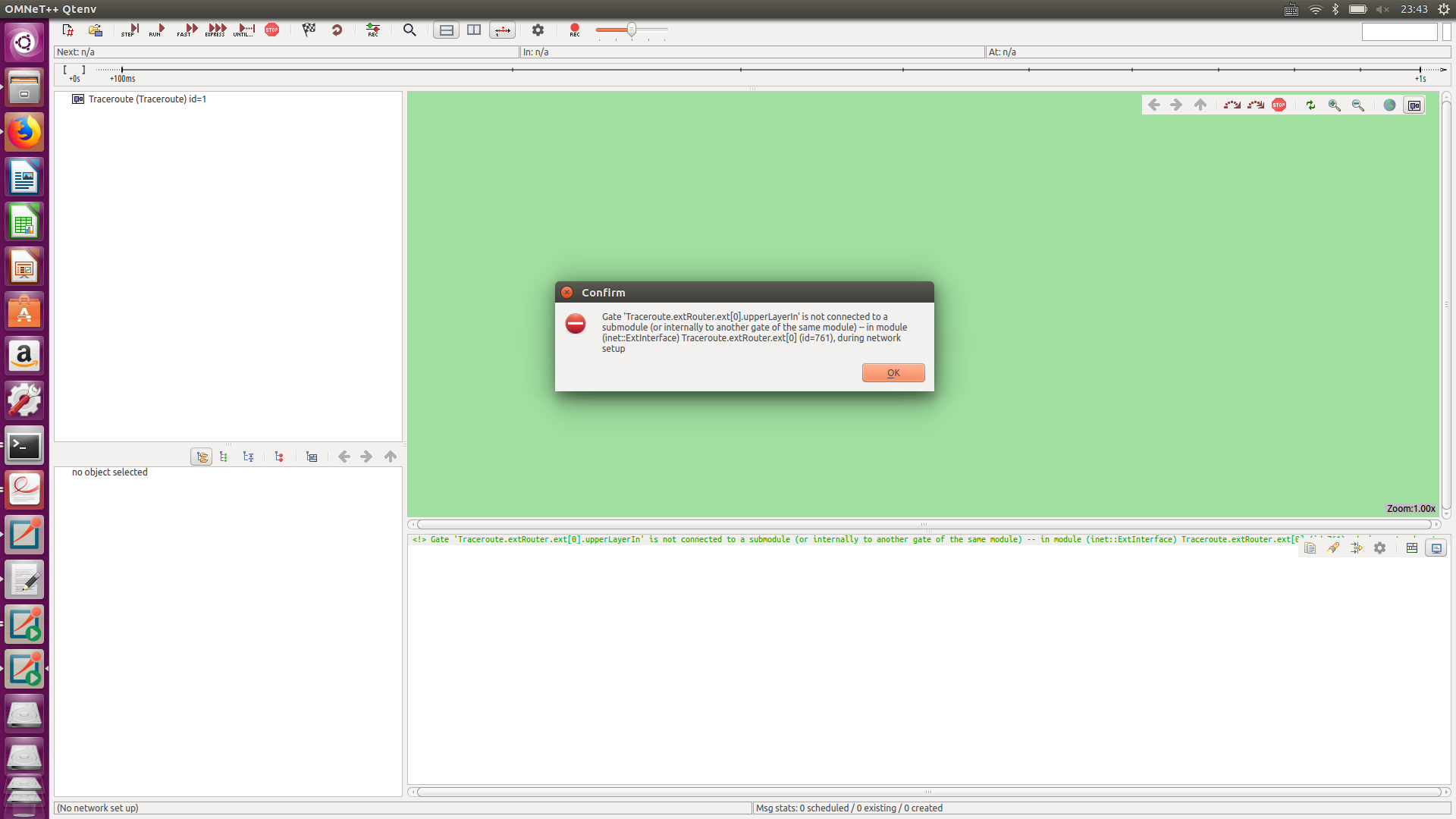Image resolution: width=1456 pixels, height=819 pixels.
Task: Zoom in on the network canvas
Action: click(x=1334, y=105)
